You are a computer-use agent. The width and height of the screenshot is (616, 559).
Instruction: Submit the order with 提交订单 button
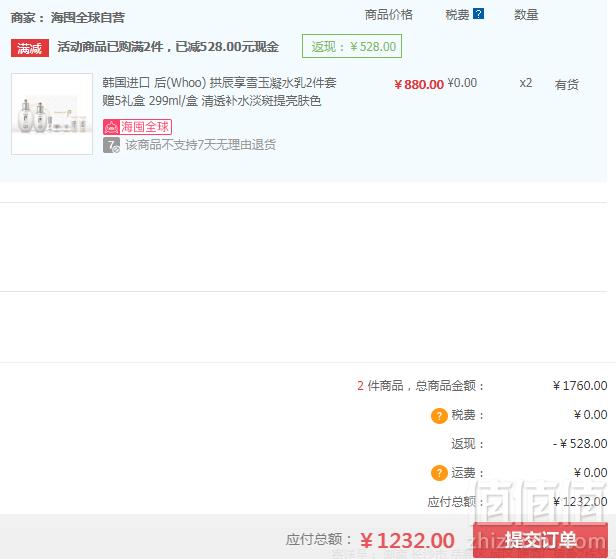(540, 540)
